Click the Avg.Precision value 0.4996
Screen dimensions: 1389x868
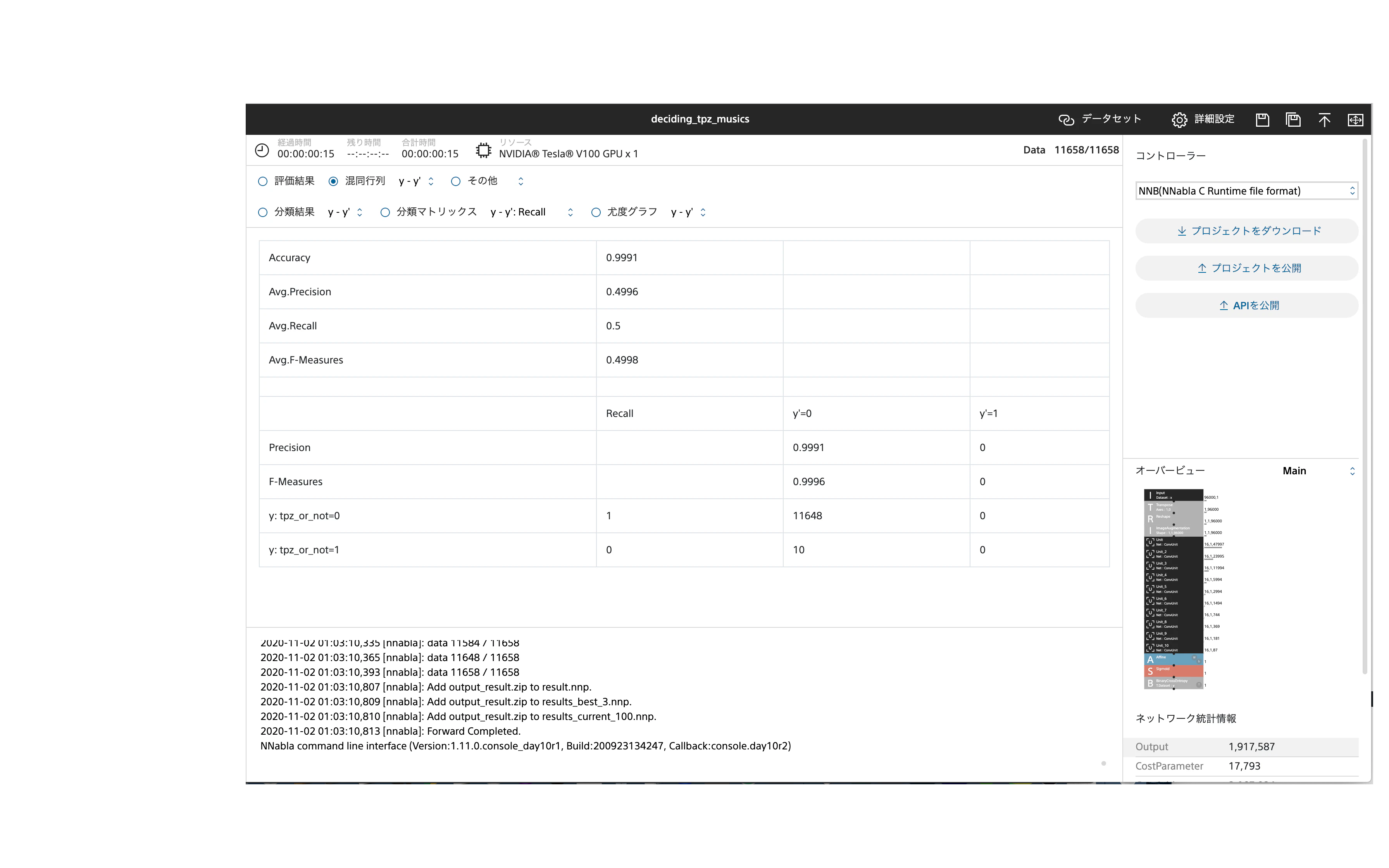point(622,292)
